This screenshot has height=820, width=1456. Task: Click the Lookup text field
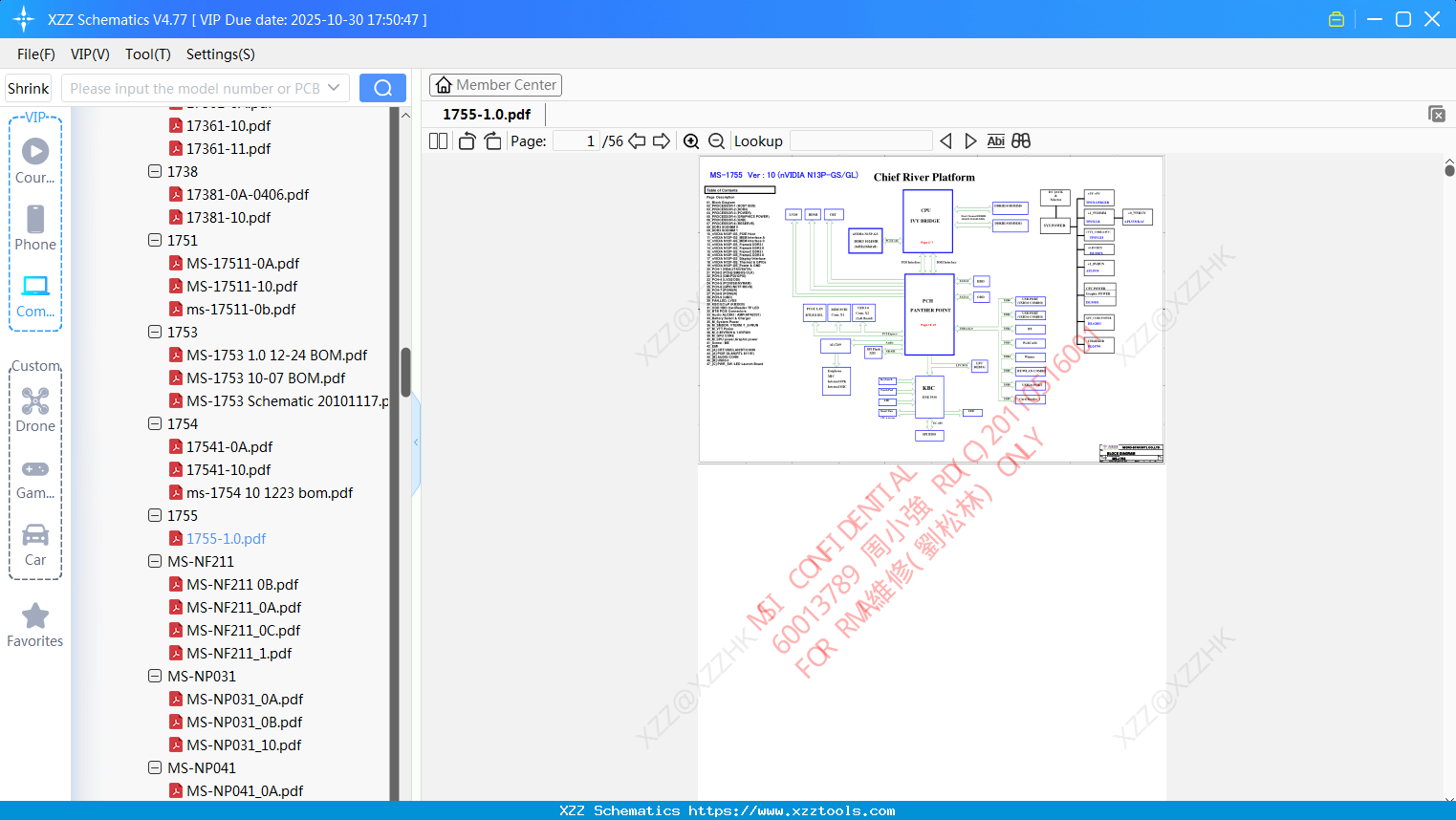tap(861, 140)
